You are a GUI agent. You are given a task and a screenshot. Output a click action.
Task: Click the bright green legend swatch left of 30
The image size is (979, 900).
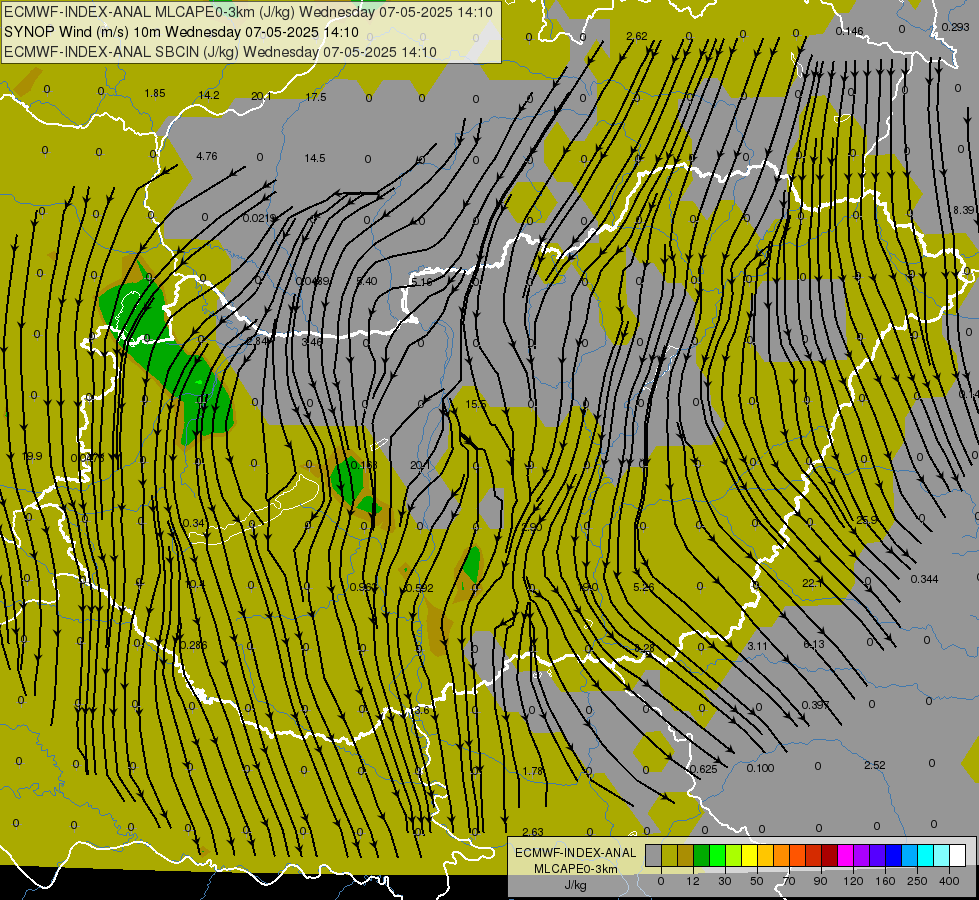tap(717, 856)
